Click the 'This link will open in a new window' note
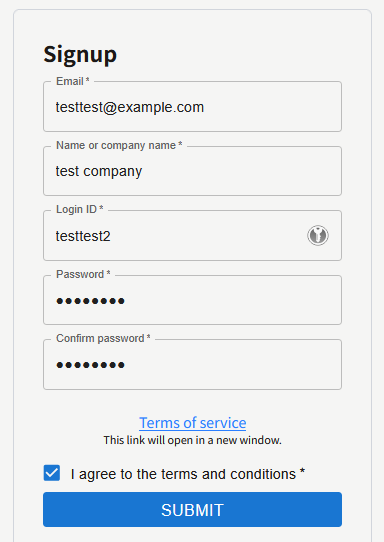Viewport: 384px width, 542px height. point(193,440)
